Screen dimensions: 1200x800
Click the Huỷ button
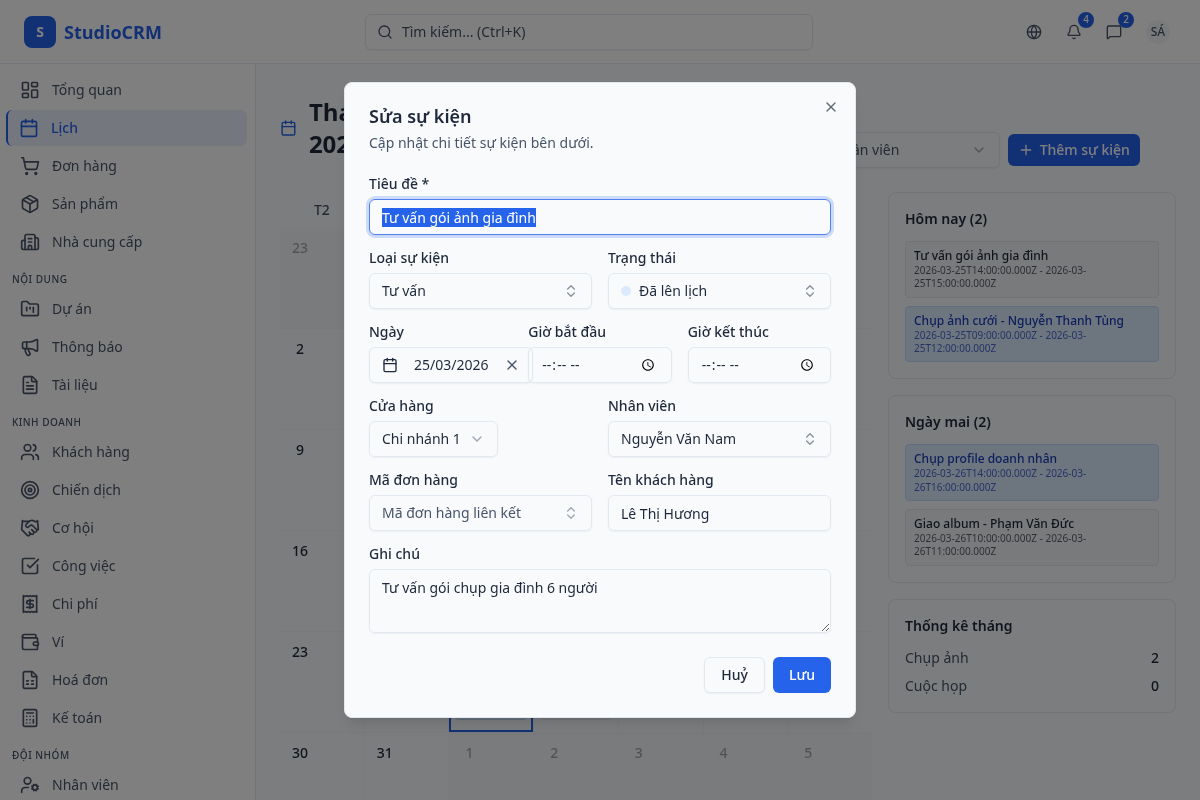[x=734, y=675]
